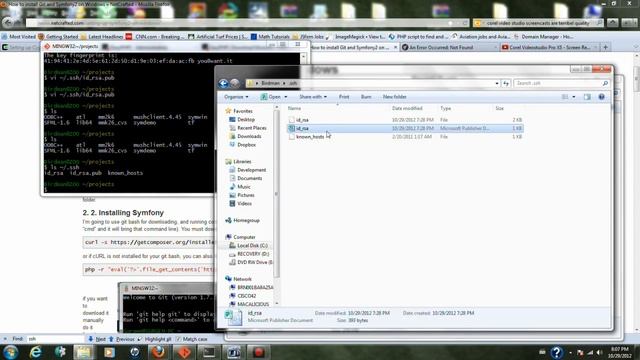640x360 pixels.
Task: Click the Firefox back button
Action: click(8, 23)
